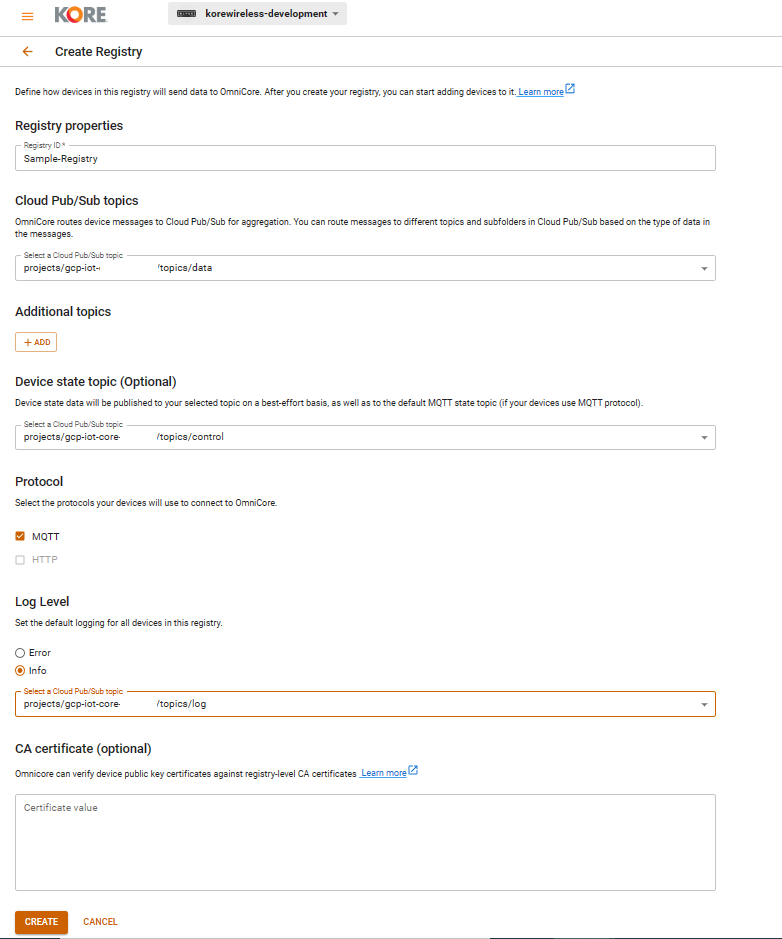Open the Learn more link about adding devices
782x939 pixels.
[x=540, y=91]
